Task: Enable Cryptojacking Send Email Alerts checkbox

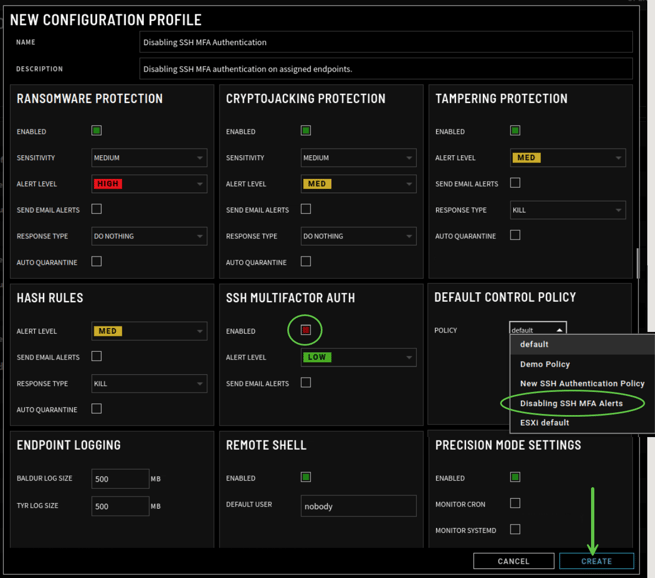Action: click(306, 209)
